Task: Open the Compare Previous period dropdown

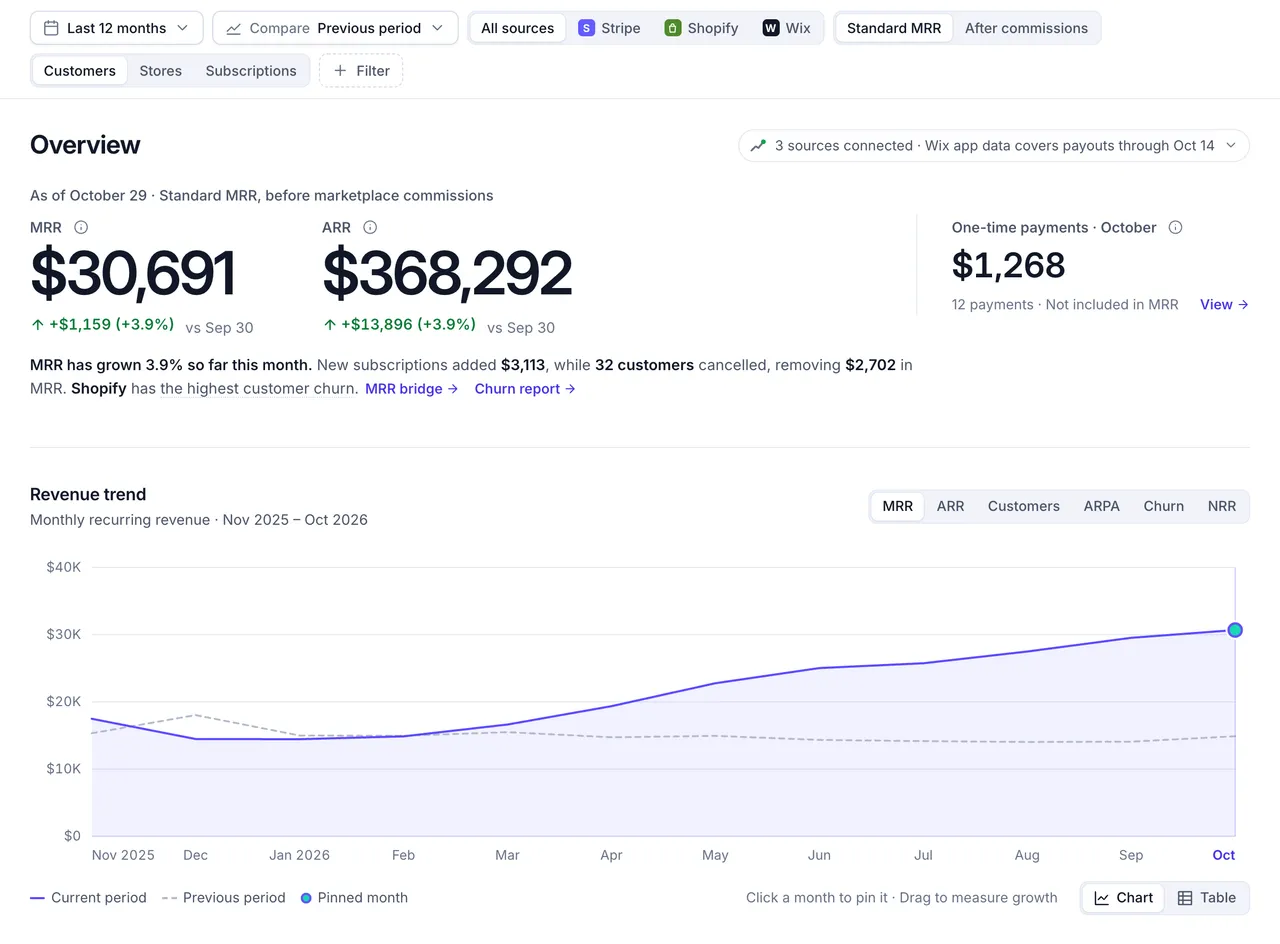Action: tap(335, 28)
